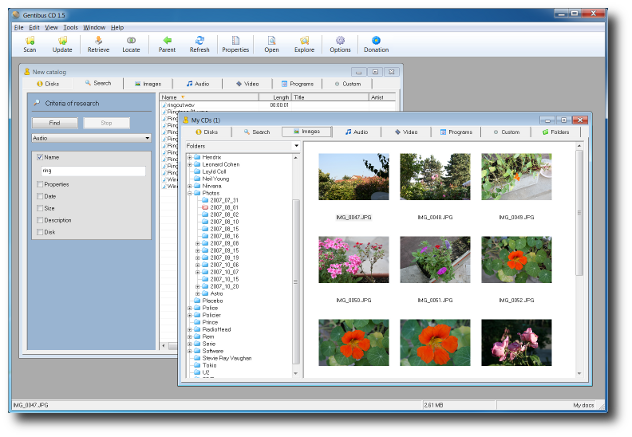The image size is (632, 437).
Task: Uncheck the Name search criterion
Action: 40,158
